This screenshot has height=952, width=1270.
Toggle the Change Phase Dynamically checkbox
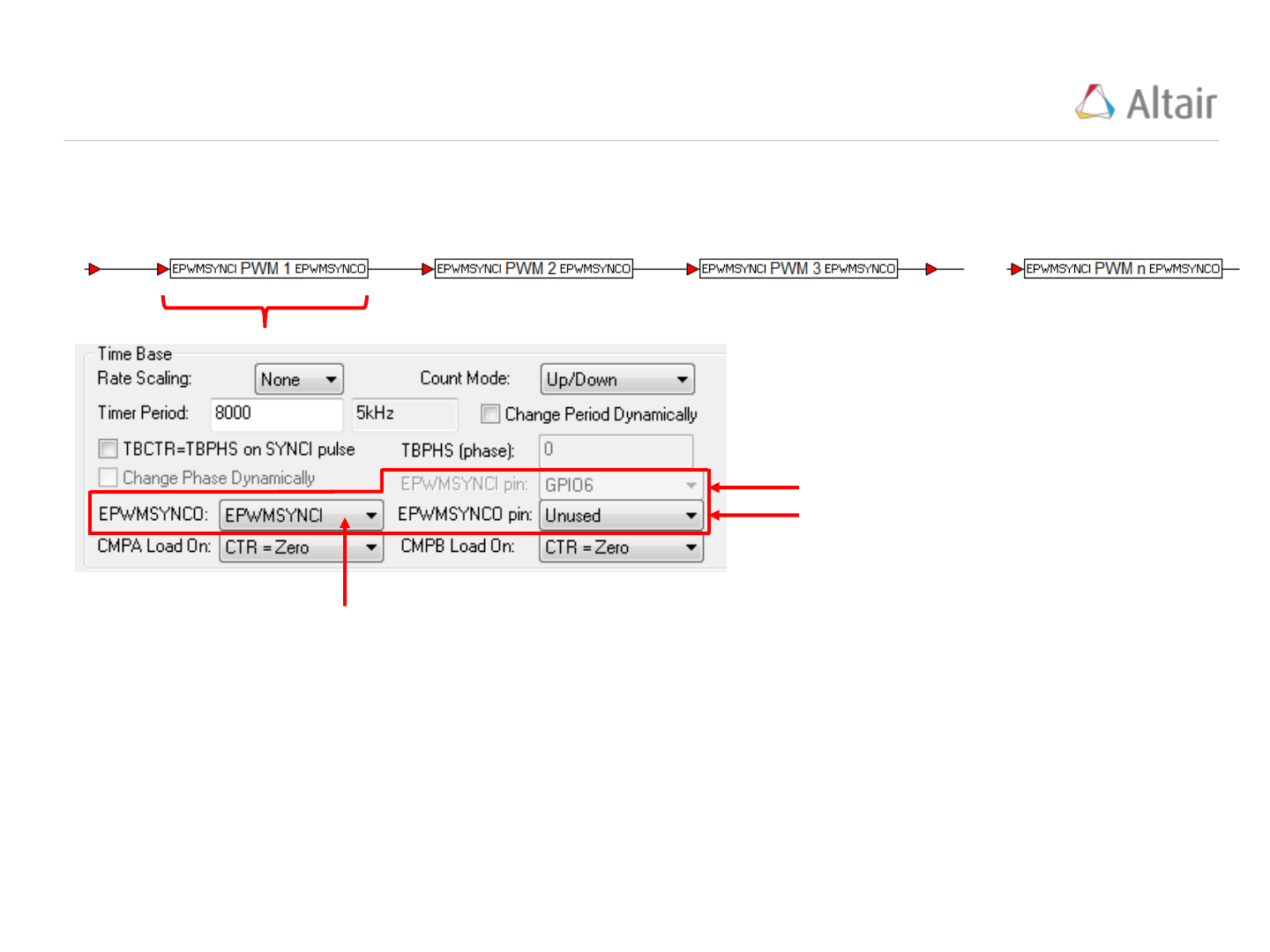pyautogui.click(x=108, y=477)
